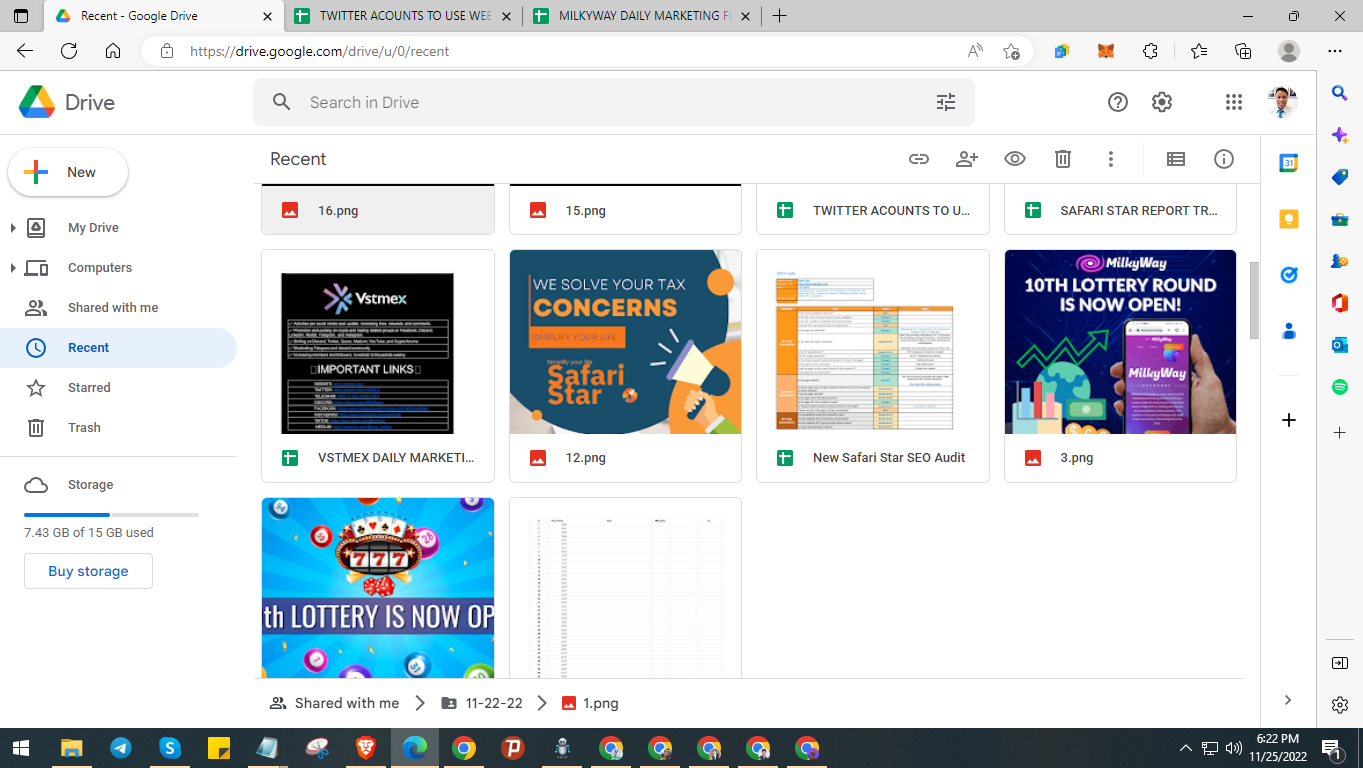Screen dimensions: 1363x768
Task: Open Windows Start menu
Action: click(20, 747)
